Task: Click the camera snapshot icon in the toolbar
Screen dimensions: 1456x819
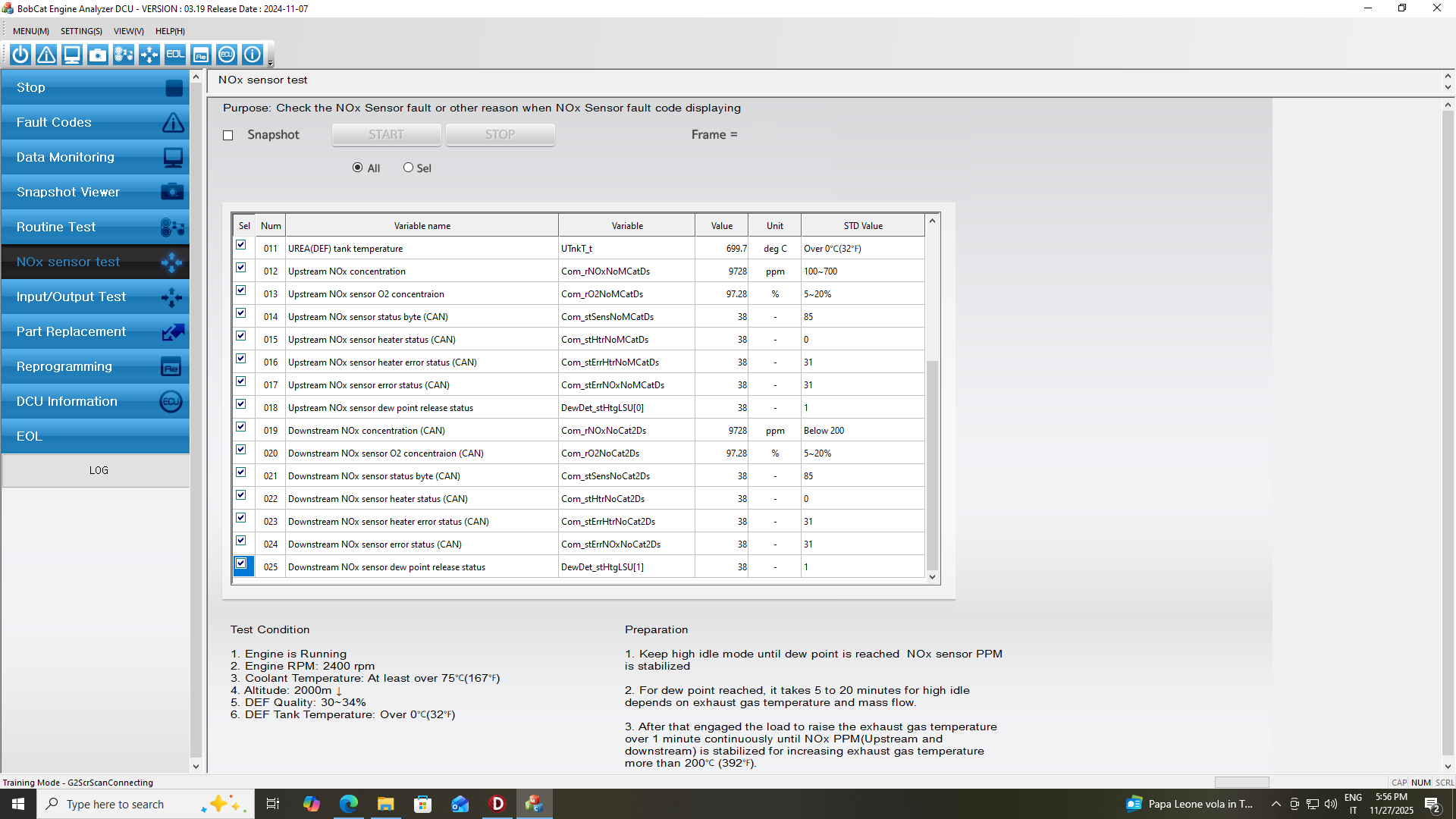Action: pos(98,55)
